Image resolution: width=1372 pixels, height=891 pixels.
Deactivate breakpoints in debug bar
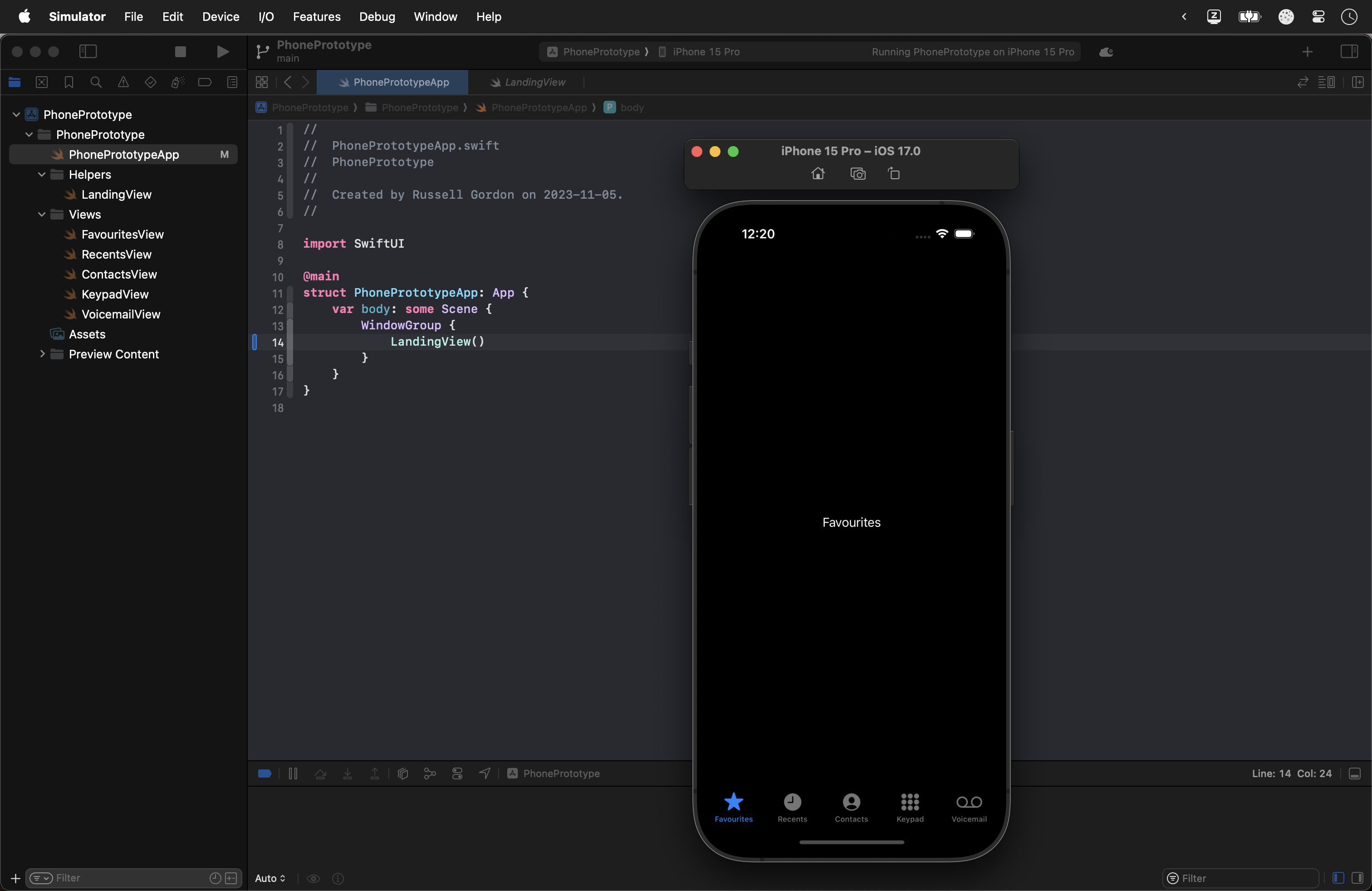(x=265, y=774)
